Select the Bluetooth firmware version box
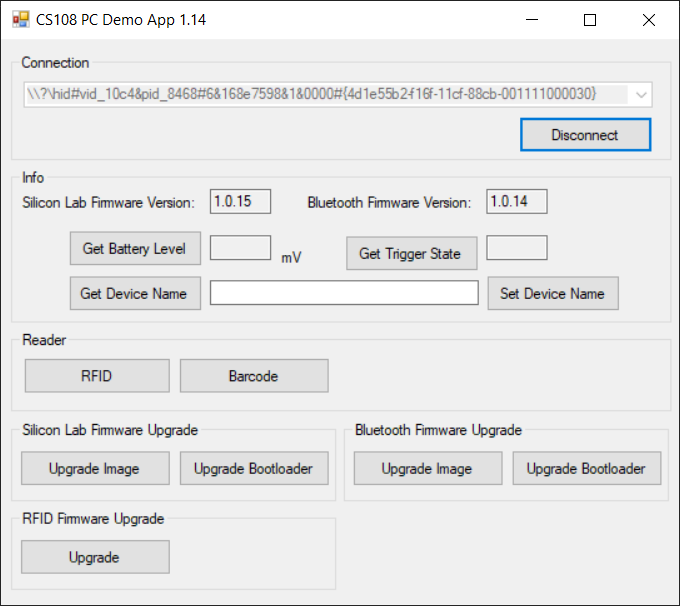680x606 pixels. [517, 201]
